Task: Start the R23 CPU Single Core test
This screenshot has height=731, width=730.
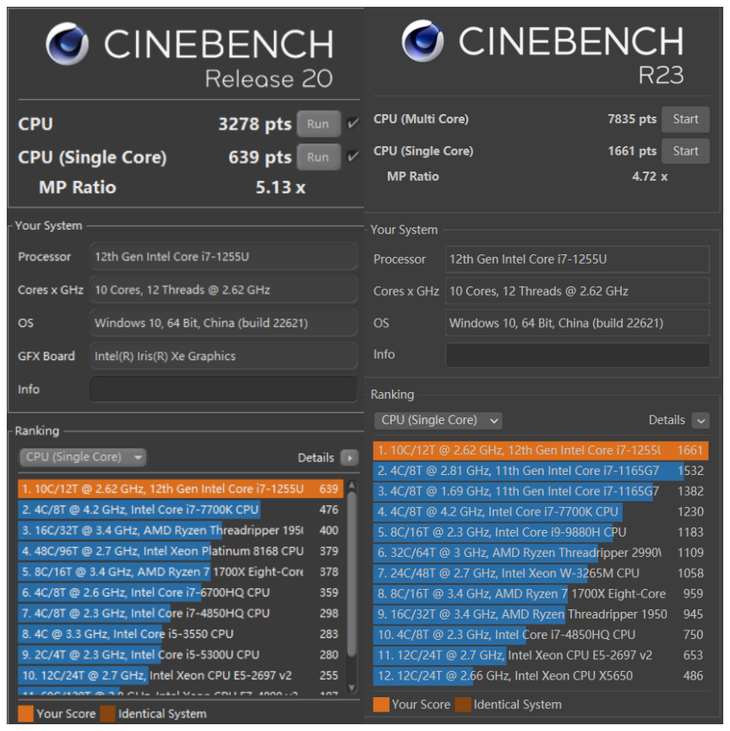Action: tap(685, 151)
